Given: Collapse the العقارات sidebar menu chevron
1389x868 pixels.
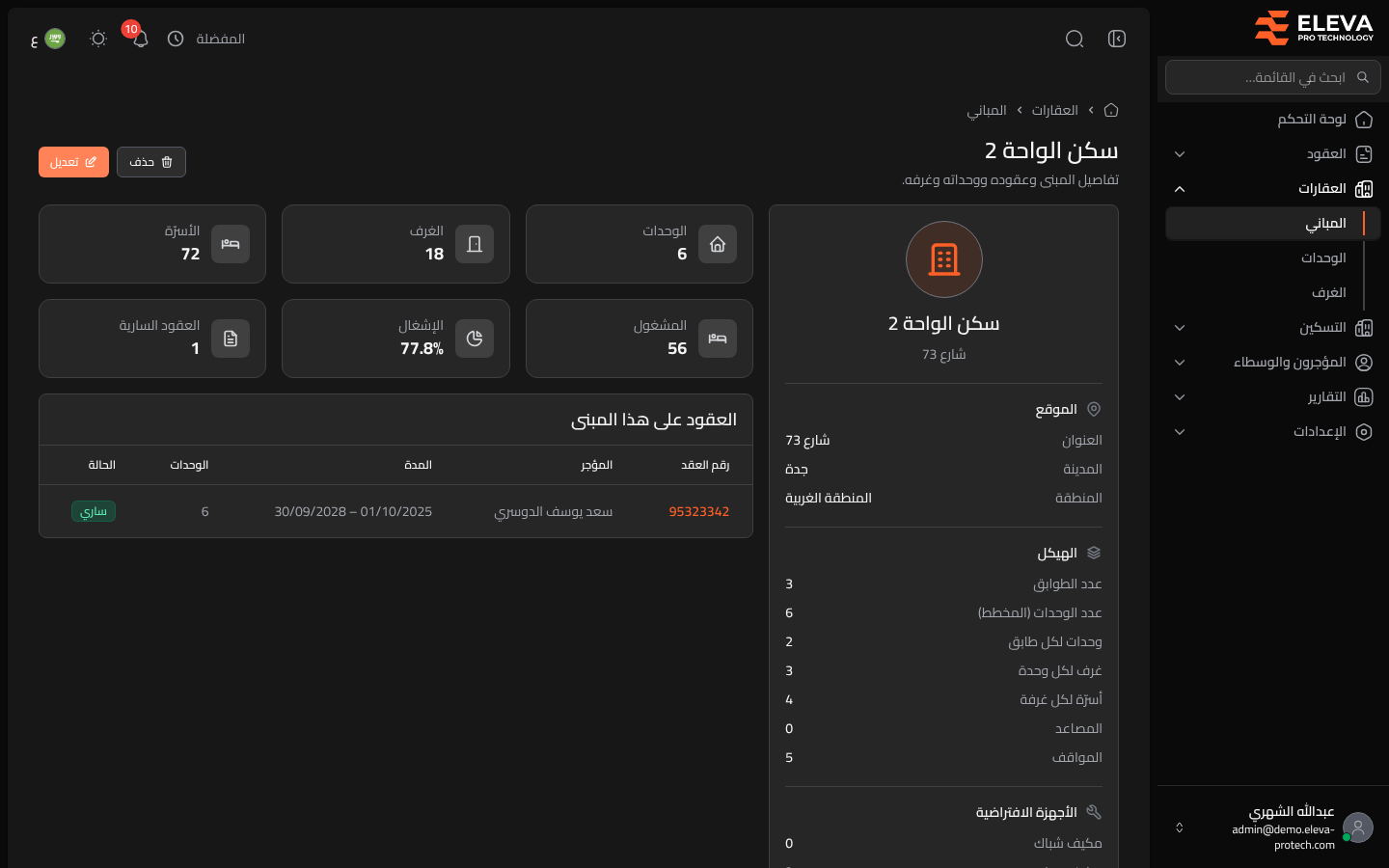Looking at the screenshot, I should 1180,189.
